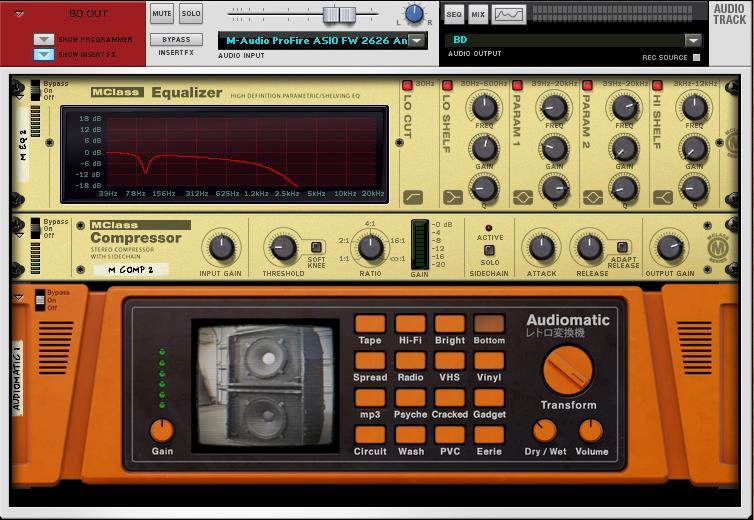Image resolution: width=754 pixels, height=520 pixels.
Task: Open the BD audio output dropdown
Action: [x=693, y=40]
